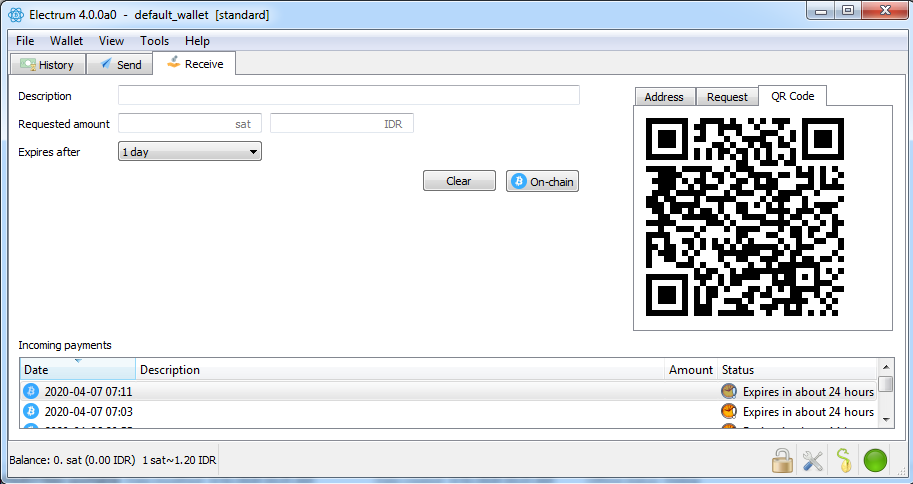This screenshot has width=913, height=484.
Task: Click the password lock icon in status bar
Action: point(783,460)
